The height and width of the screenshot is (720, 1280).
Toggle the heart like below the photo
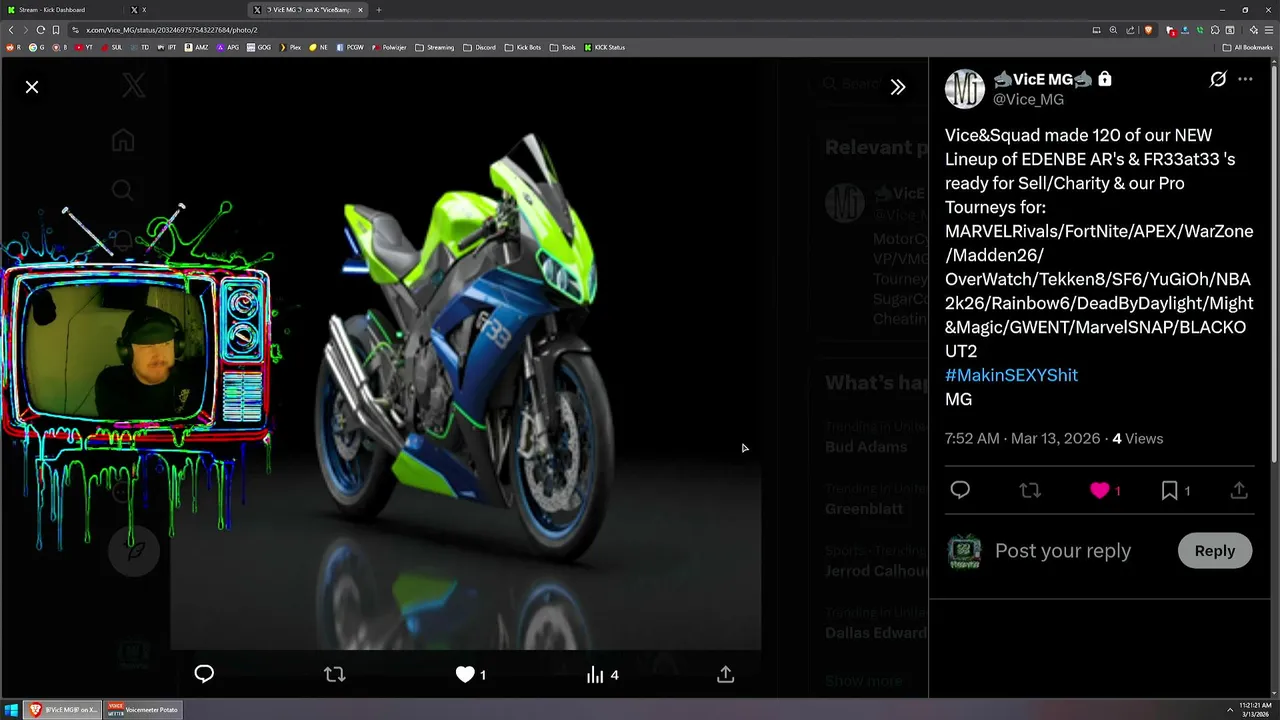point(465,675)
